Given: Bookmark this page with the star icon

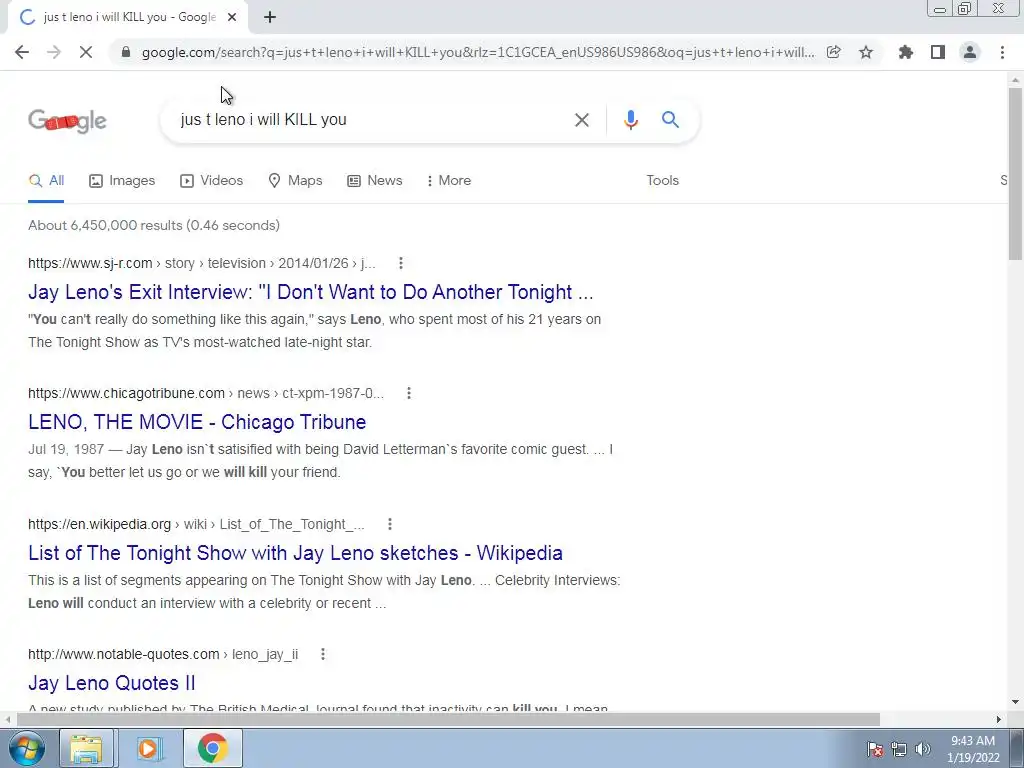Looking at the screenshot, I should pos(866,52).
